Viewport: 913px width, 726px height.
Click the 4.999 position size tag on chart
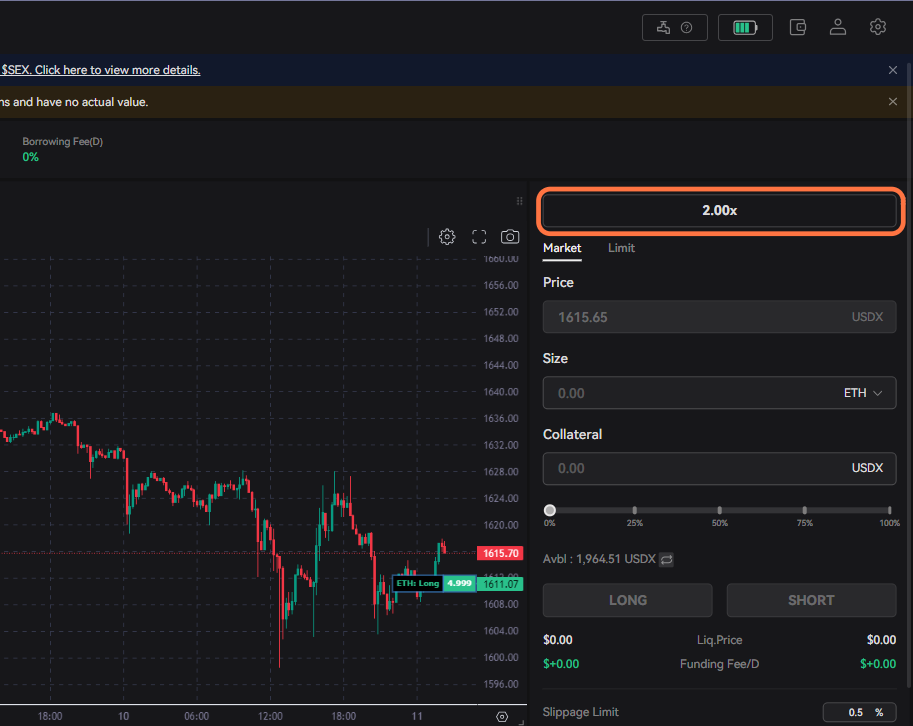pyautogui.click(x=459, y=583)
